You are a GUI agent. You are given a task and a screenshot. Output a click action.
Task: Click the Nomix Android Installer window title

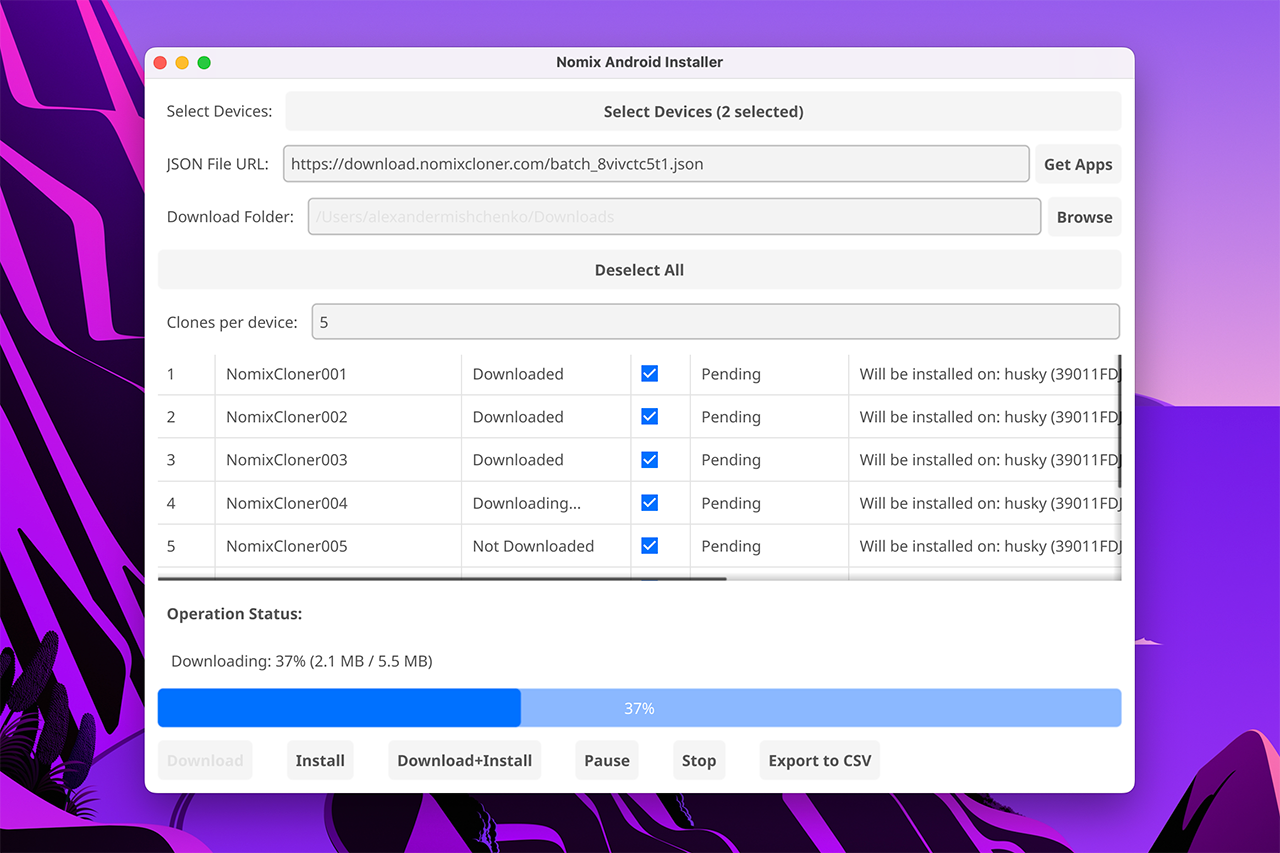pyautogui.click(x=639, y=62)
